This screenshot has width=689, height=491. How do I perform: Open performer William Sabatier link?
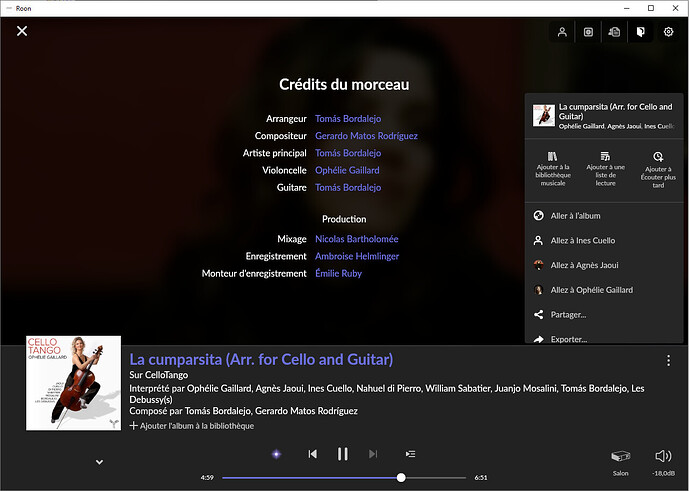(x=457, y=388)
